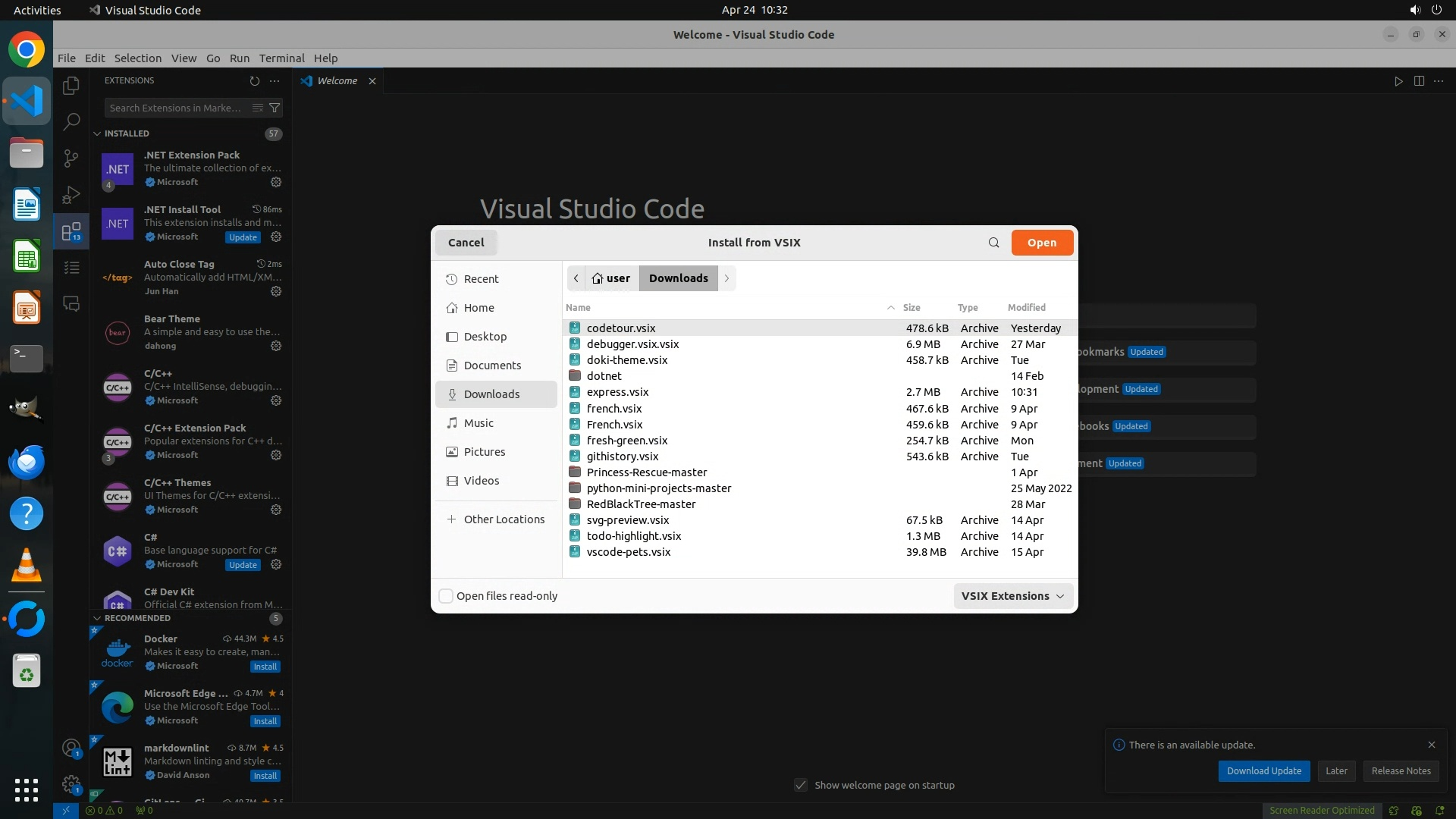Open the Terminal menu

tap(281, 58)
